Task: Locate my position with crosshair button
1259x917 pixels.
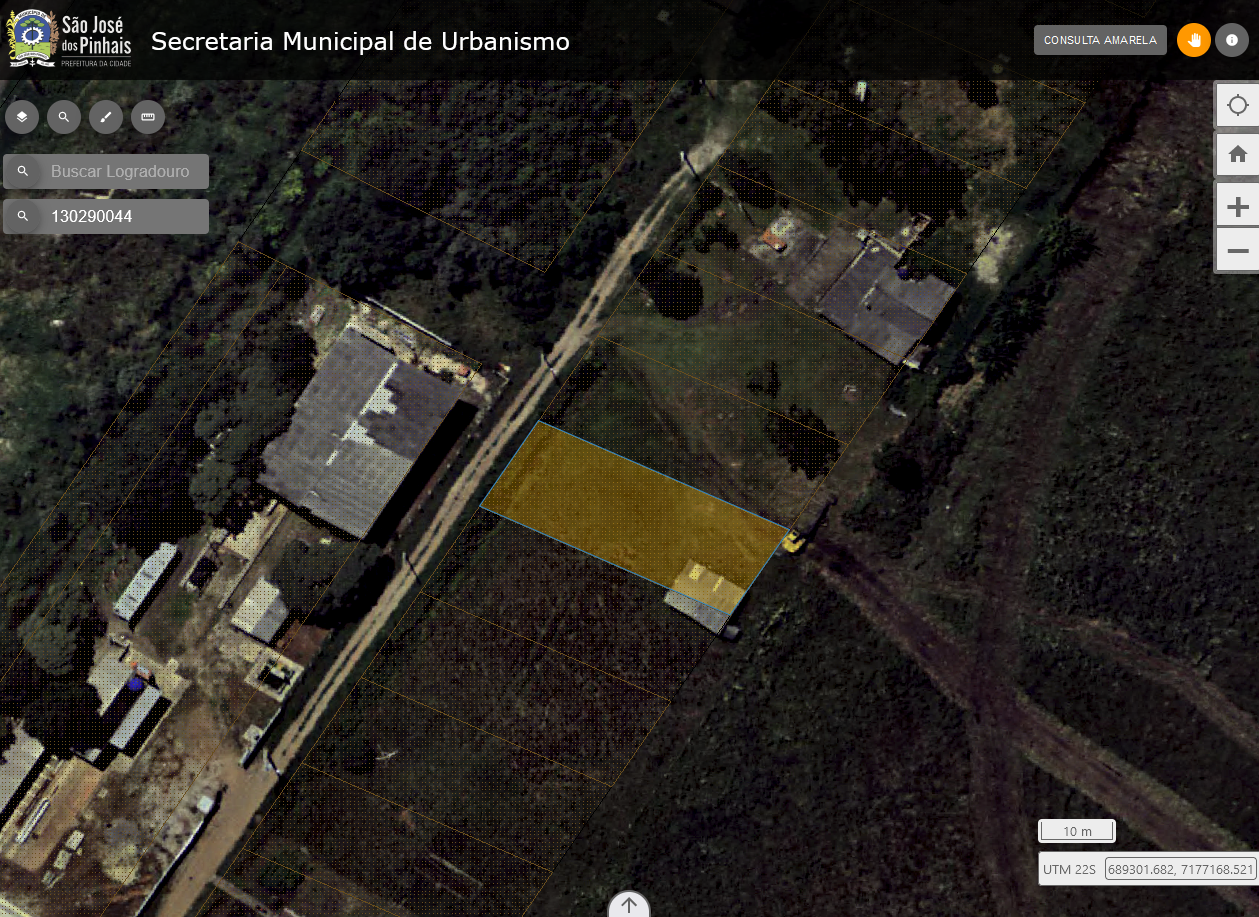Action: [x=1238, y=105]
